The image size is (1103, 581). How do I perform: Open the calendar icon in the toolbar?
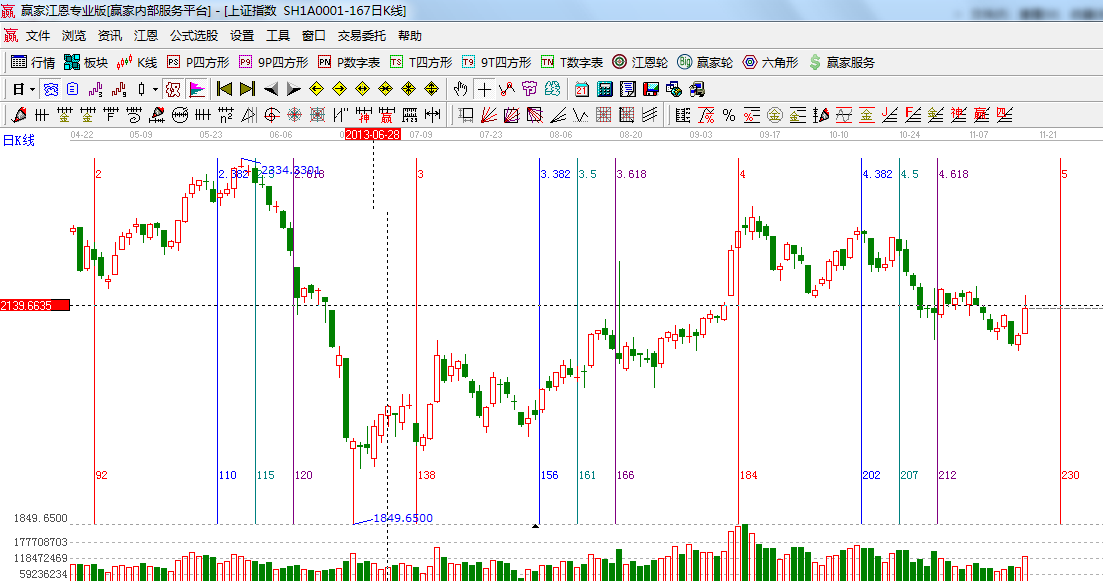pyautogui.click(x=581, y=89)
